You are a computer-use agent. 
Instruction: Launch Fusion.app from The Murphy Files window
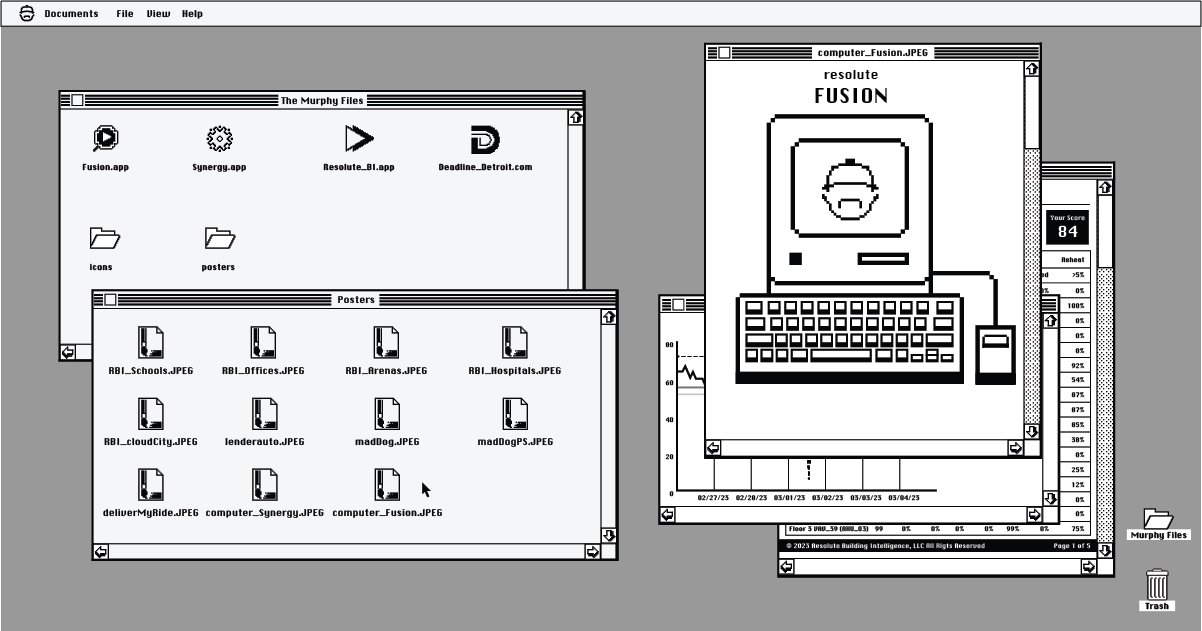pyautogui.click(x=104, y=140)
